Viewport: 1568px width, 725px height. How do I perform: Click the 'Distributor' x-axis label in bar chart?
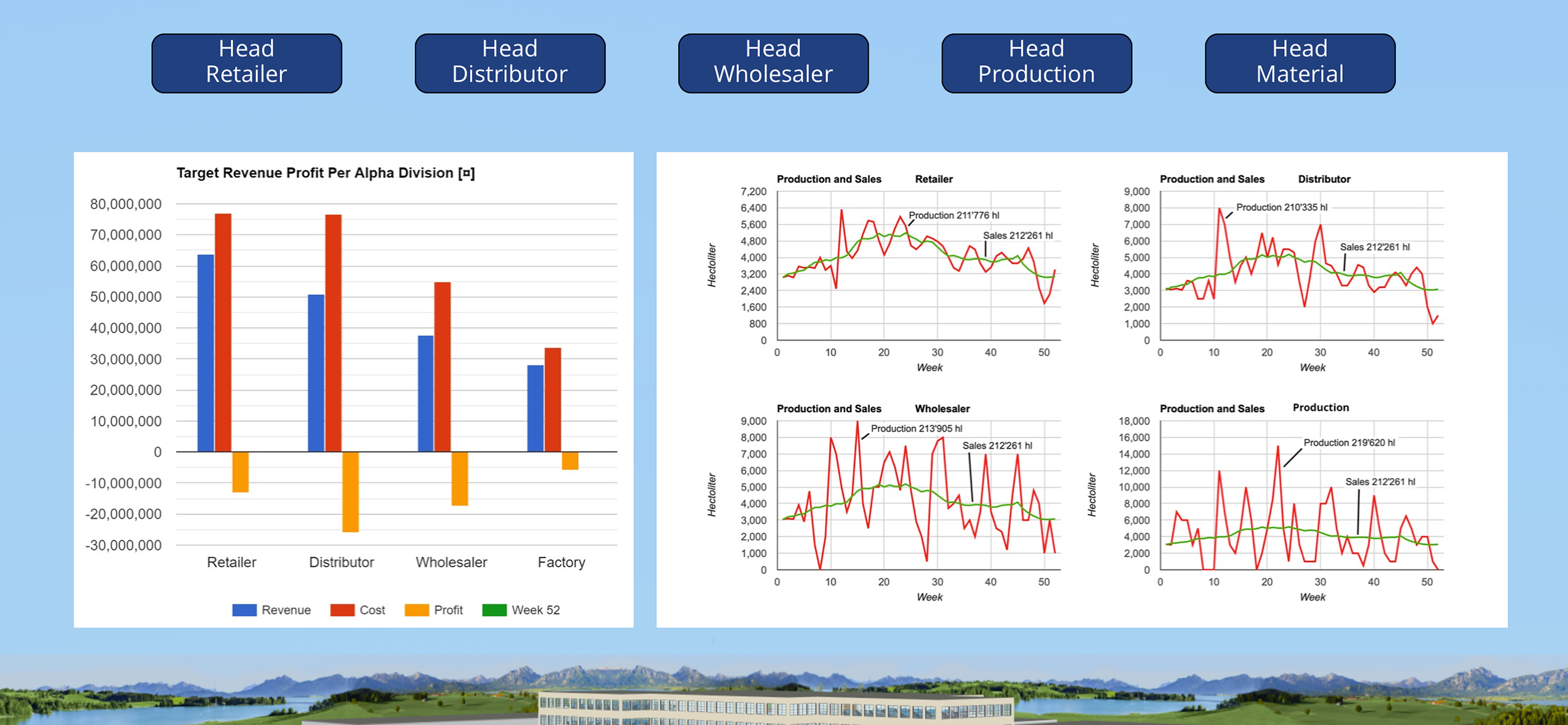tap(341, 562)
